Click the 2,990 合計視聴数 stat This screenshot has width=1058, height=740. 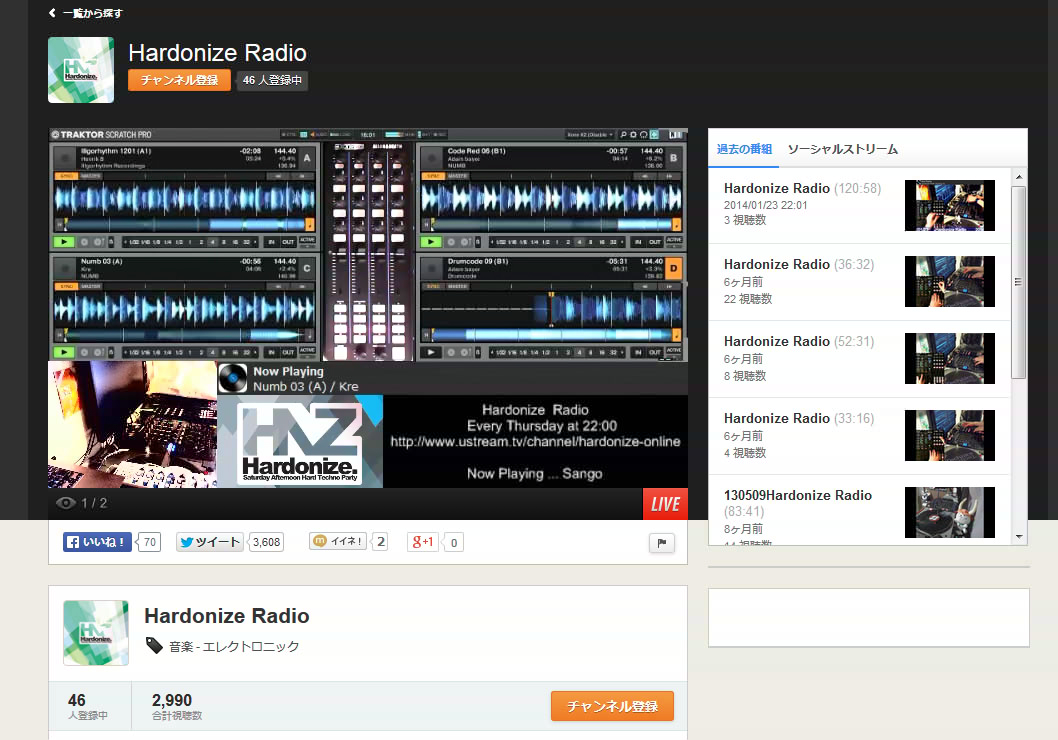tap(177, 706)
